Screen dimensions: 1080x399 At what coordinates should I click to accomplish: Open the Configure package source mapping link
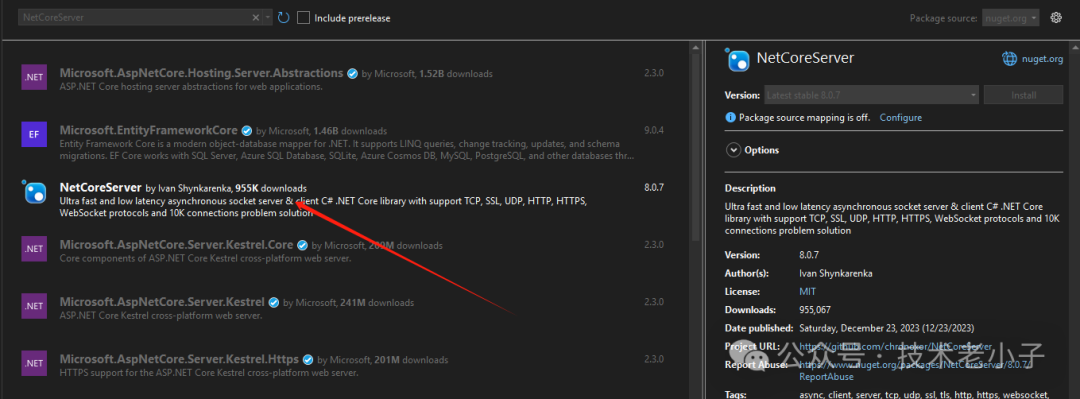coord(900,118)
